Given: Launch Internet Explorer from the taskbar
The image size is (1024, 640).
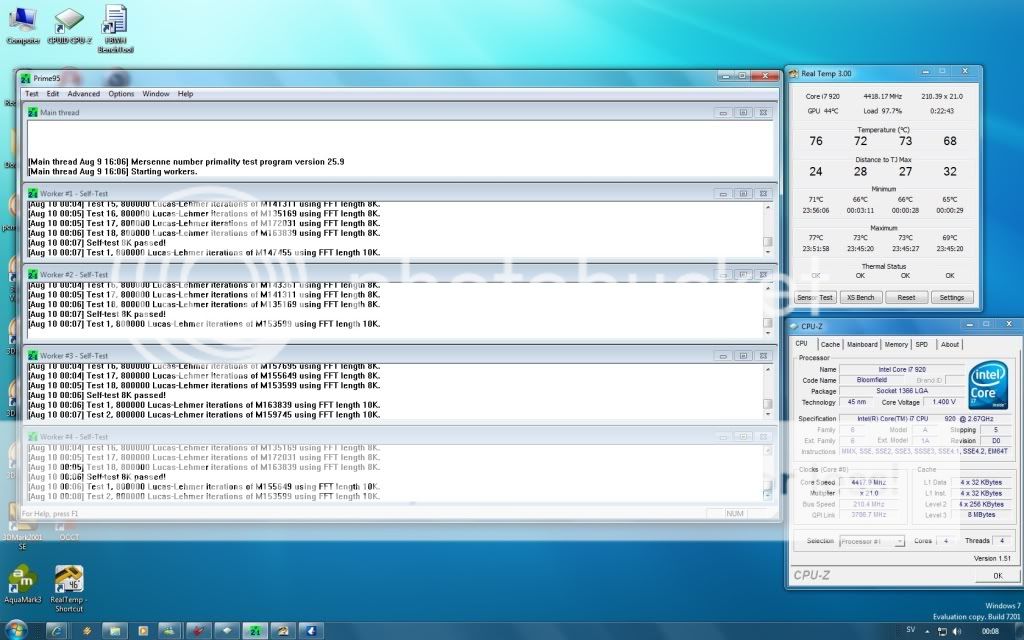Looking at the screenshot, I should (57, 631).
